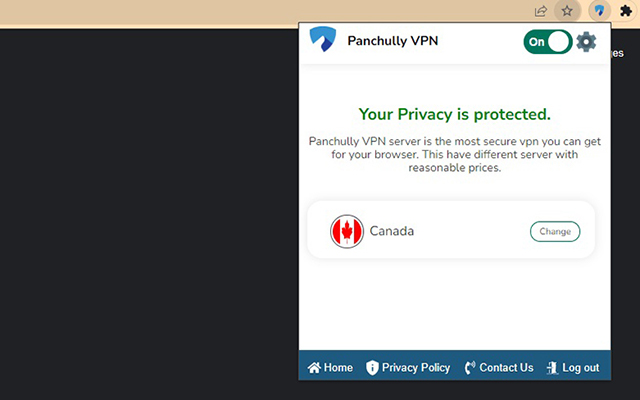Screen dimensions: 640x400
Task: Click the door icon beside Log out
Action: 552,368
